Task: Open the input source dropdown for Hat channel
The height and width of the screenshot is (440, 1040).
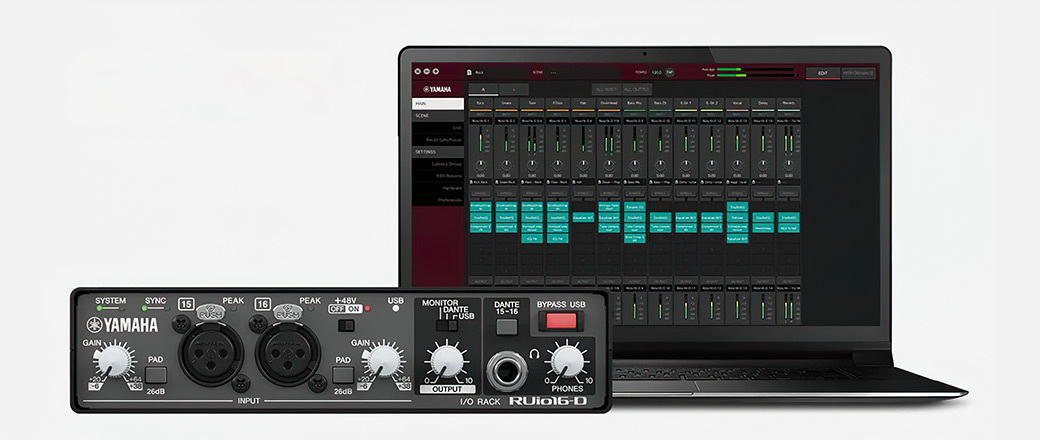Action: (584, 121)
